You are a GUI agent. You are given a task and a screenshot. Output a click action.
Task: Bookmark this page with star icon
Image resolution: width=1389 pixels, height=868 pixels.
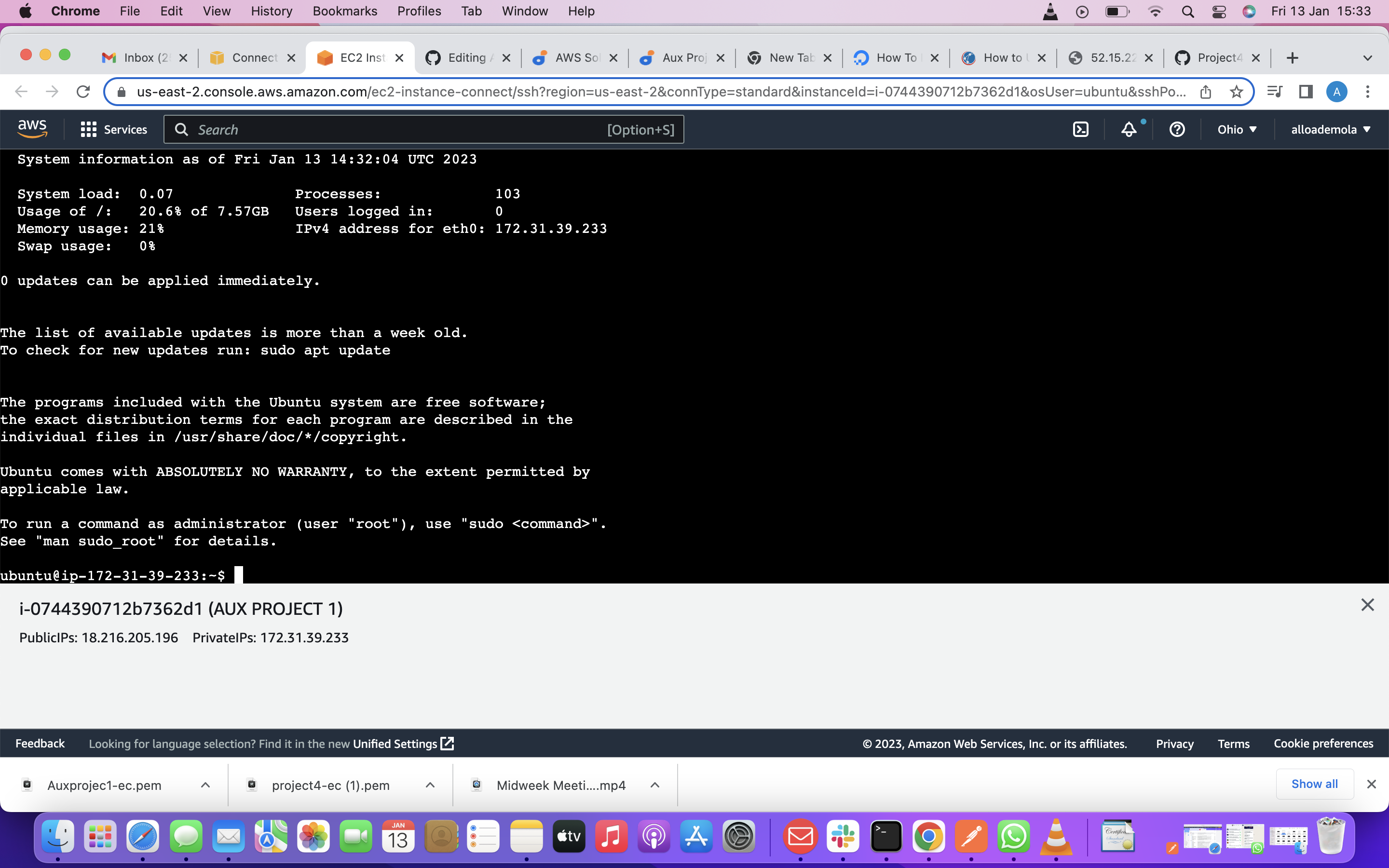[x=1236, y=92]
